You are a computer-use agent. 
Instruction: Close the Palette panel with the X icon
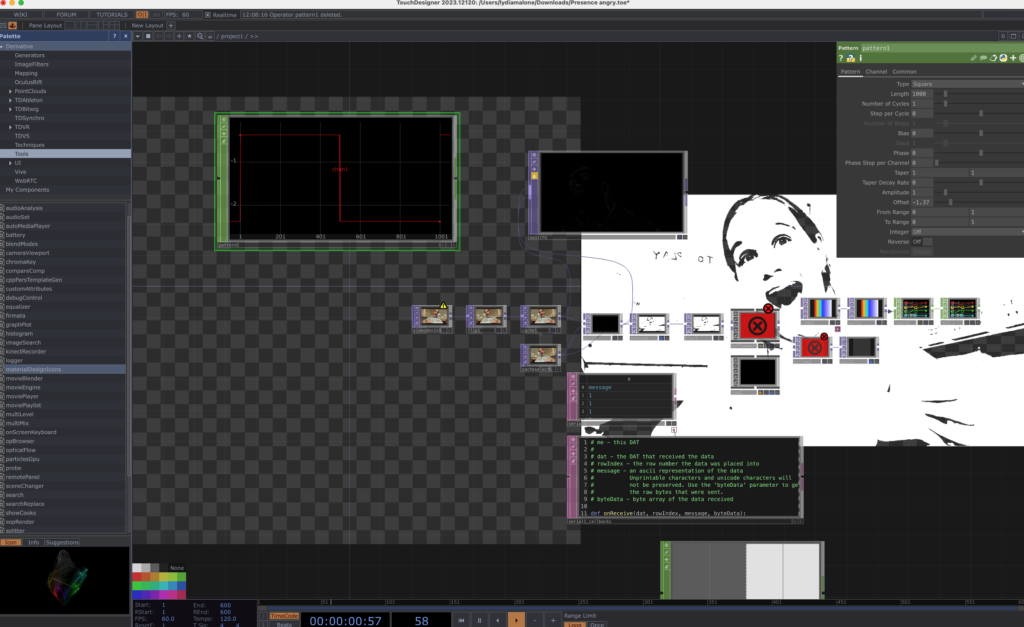pos(124,36)
